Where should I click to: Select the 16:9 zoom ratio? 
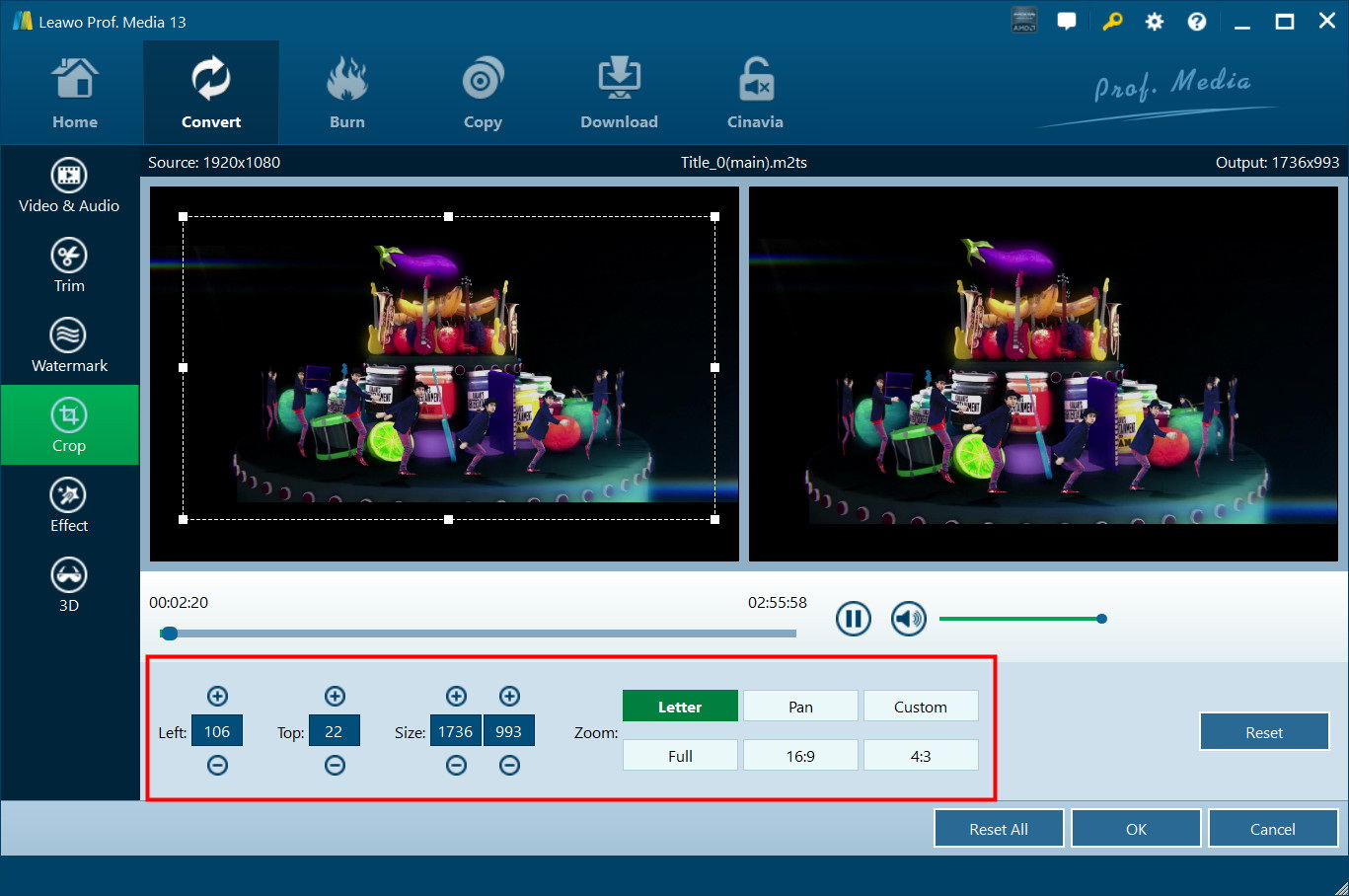coord(800,756)
